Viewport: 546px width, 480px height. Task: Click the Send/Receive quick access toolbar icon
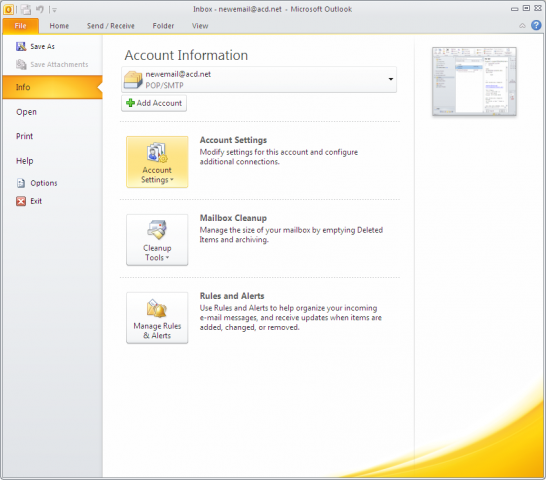[x=25, y=10]
